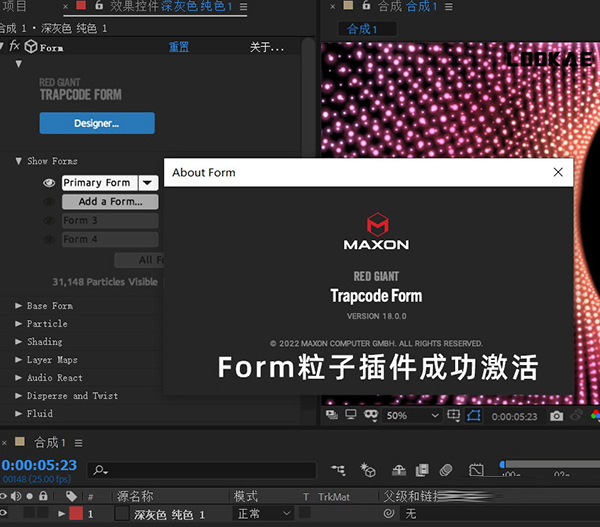The width and height of the screenshot is (600, 527).
Task: Expand the Audio React group
Action: pos(18,377)
